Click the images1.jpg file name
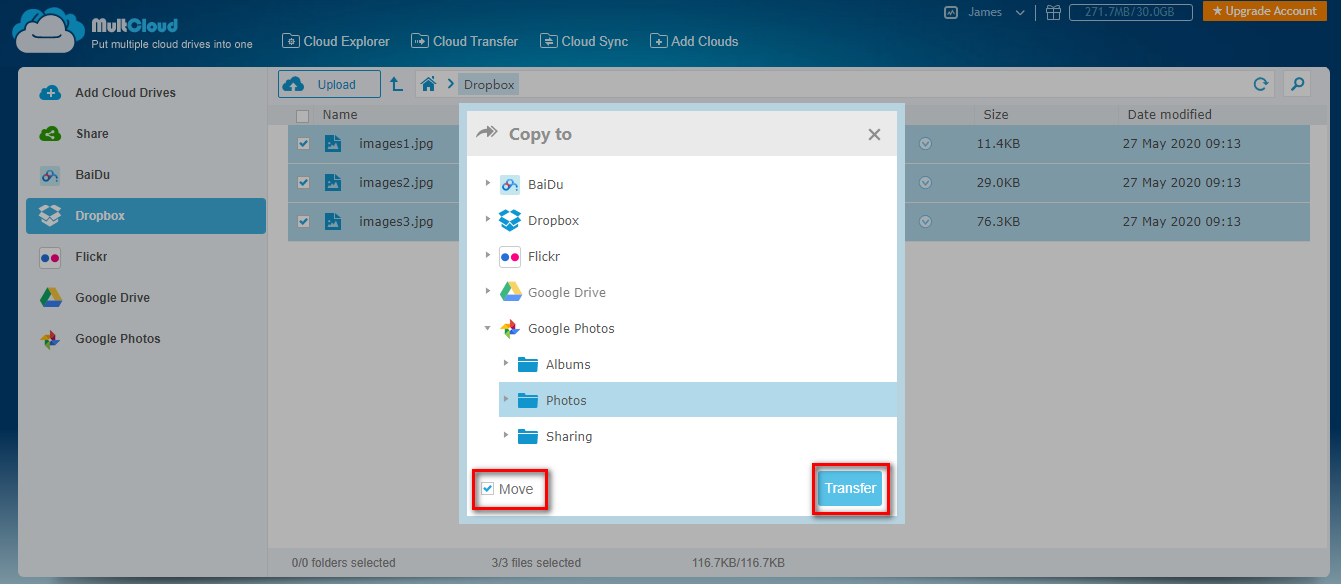 click(x=396, y=144)
